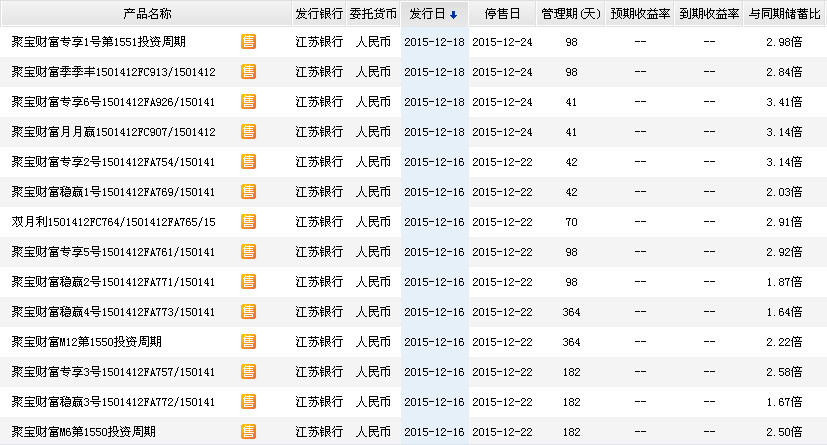The image size is (827, 445).
Task: Click the 售 icon for 聚宝财富M12第1550投资周期
Action: 248,342
